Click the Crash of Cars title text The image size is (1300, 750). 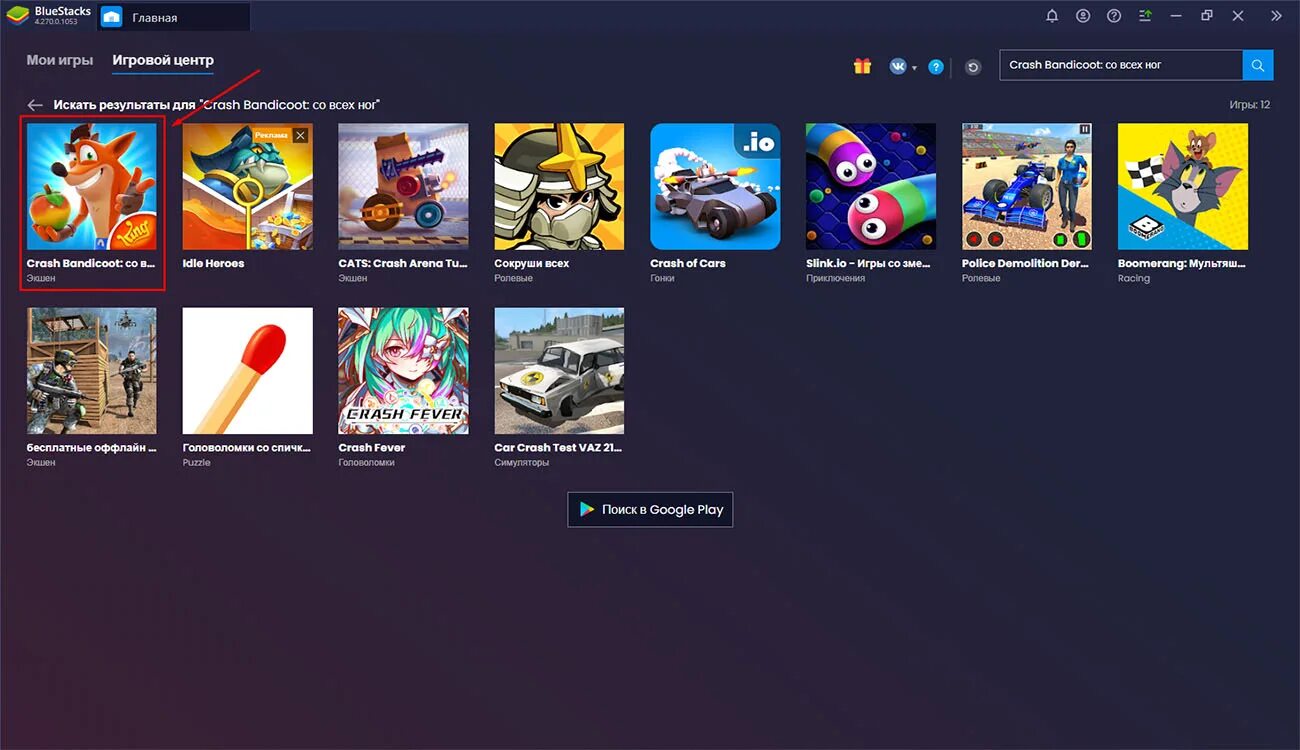coord(688,264)
